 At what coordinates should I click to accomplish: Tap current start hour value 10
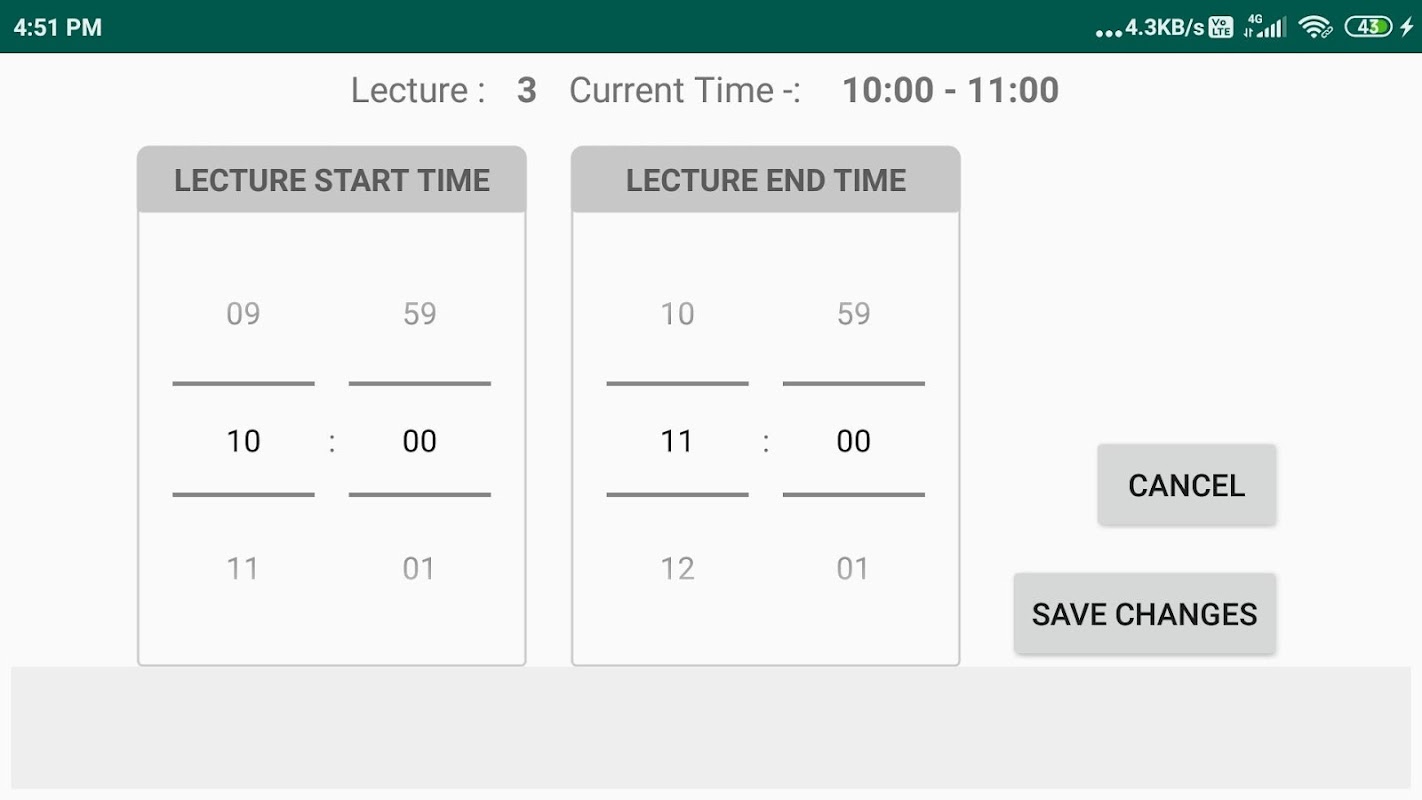coord(243,441)
